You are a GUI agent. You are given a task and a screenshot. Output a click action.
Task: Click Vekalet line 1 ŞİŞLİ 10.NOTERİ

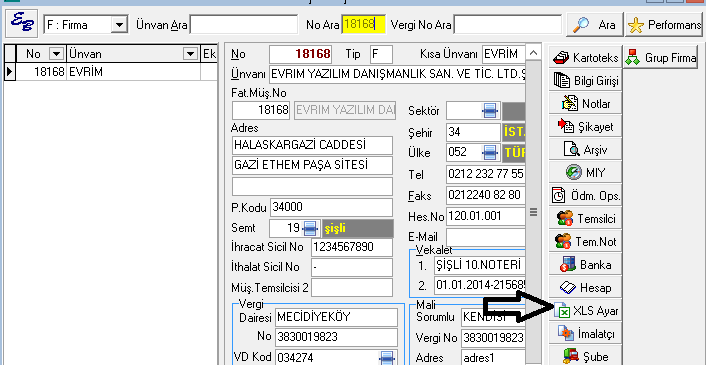[480, 265]
